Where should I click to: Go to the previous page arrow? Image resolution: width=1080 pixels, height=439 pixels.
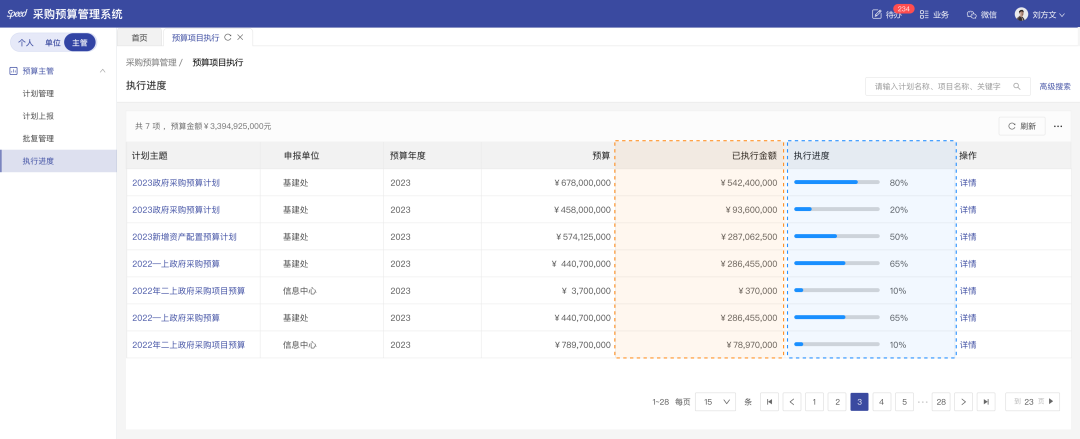pos(792,402)
